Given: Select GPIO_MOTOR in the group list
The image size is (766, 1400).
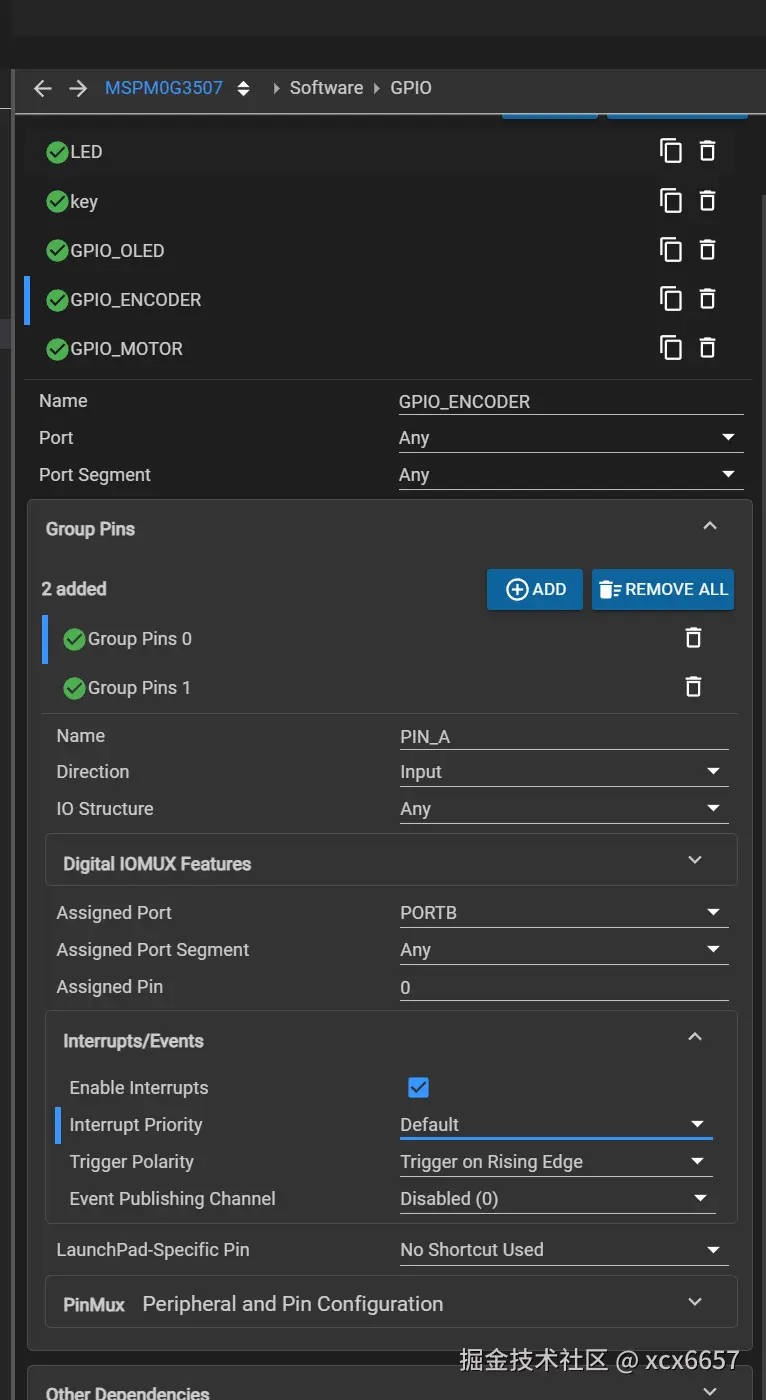Looking at the screenshot, I should coord(126,349).
